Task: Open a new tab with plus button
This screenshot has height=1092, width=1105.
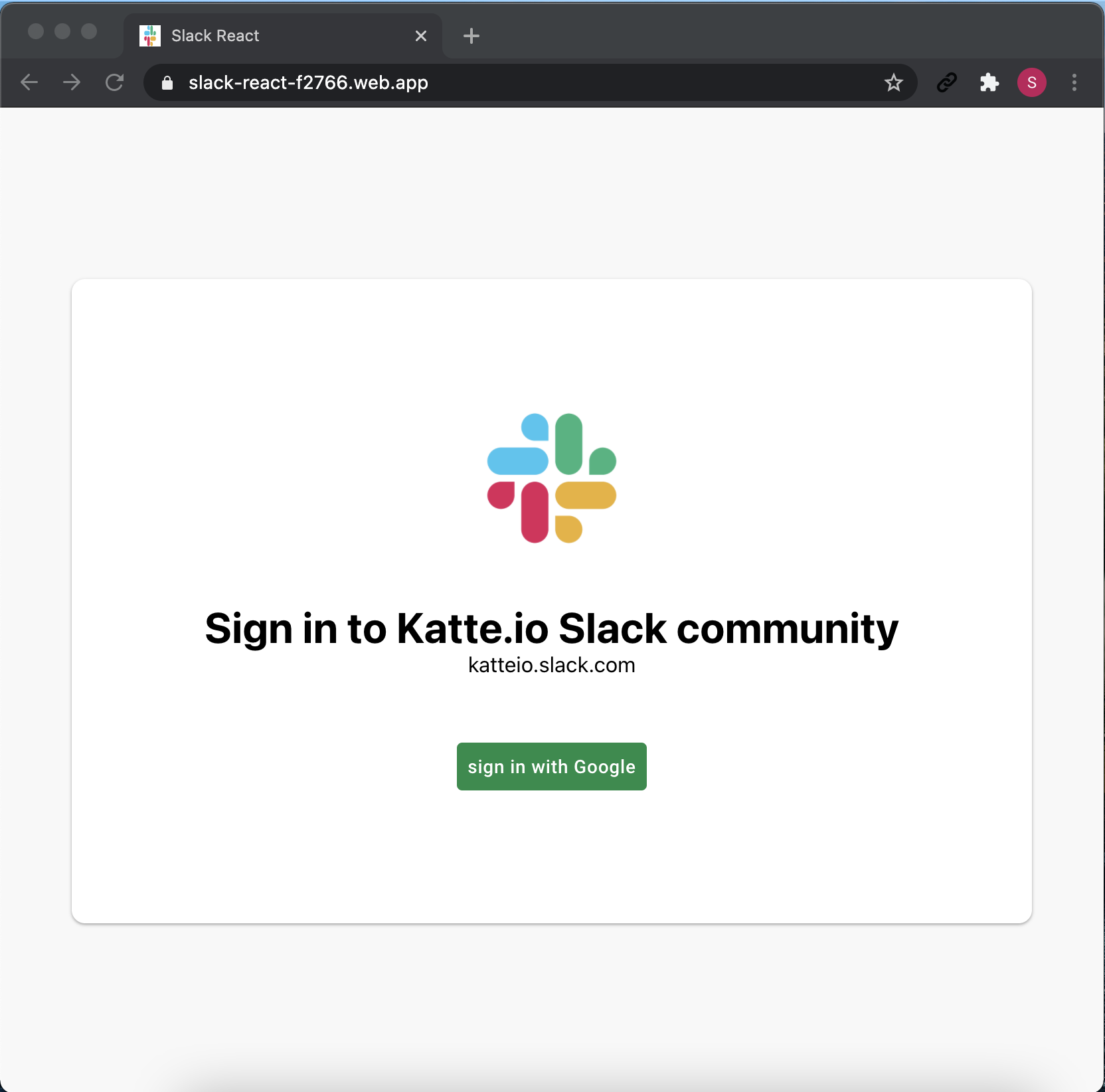Action: [471, 36]
